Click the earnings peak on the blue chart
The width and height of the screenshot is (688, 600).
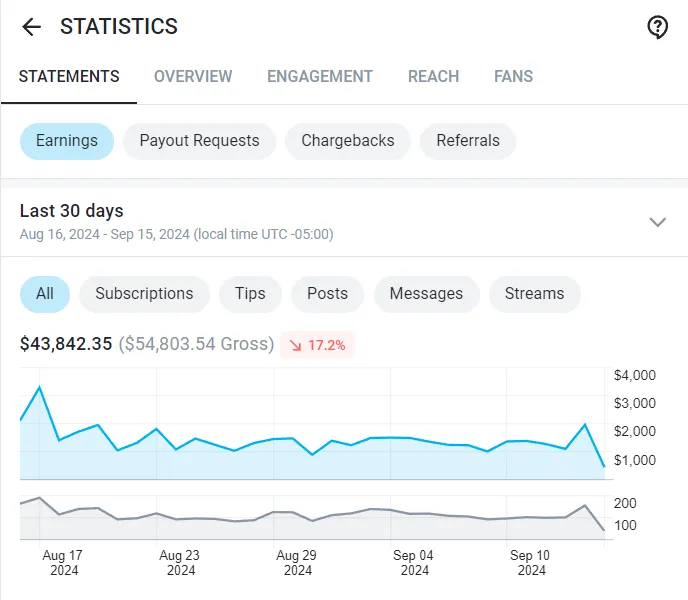[39, 387]
